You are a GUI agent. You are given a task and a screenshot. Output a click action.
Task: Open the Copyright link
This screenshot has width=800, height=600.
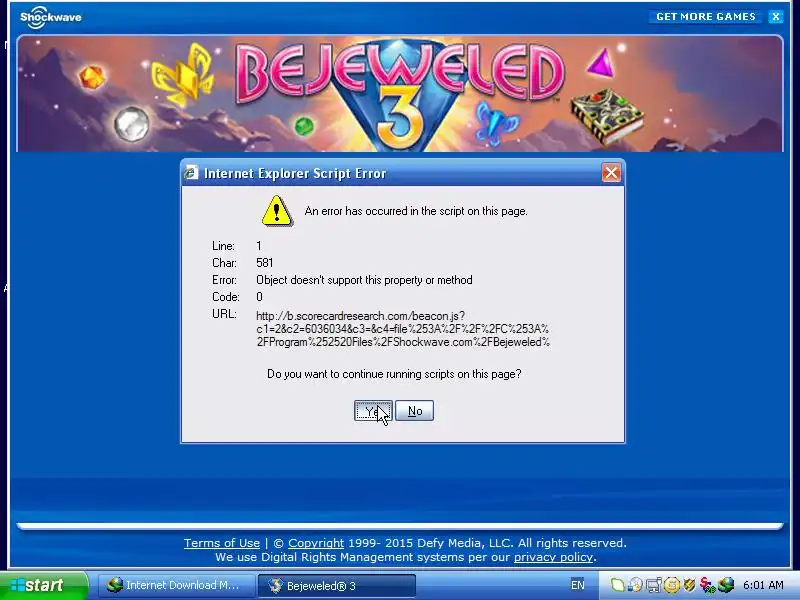pyautogui.click(x=316, y=543)
